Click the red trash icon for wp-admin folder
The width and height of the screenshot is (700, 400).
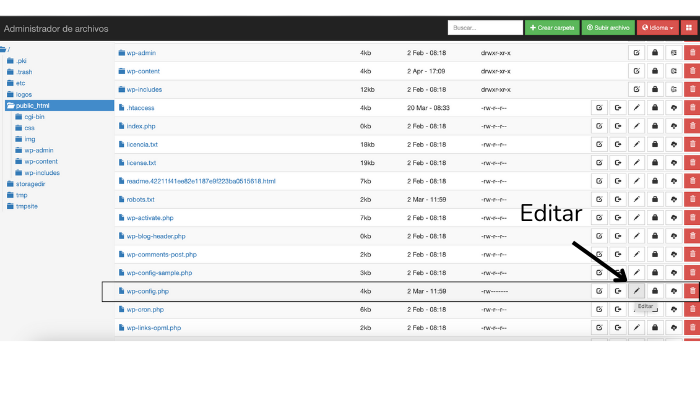[692, 53]
